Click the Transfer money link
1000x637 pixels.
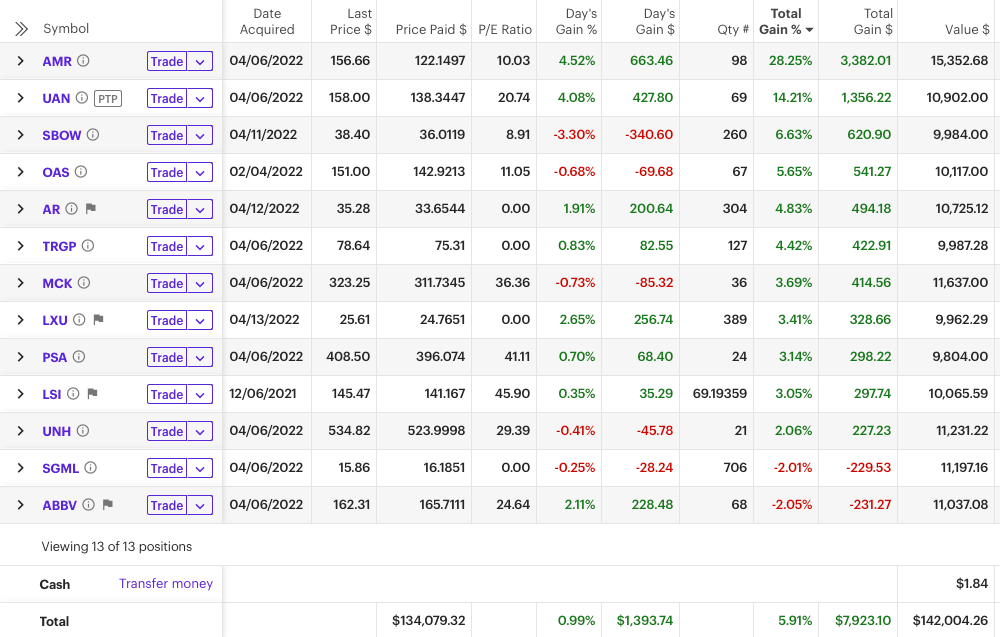(x=166, y=583)
